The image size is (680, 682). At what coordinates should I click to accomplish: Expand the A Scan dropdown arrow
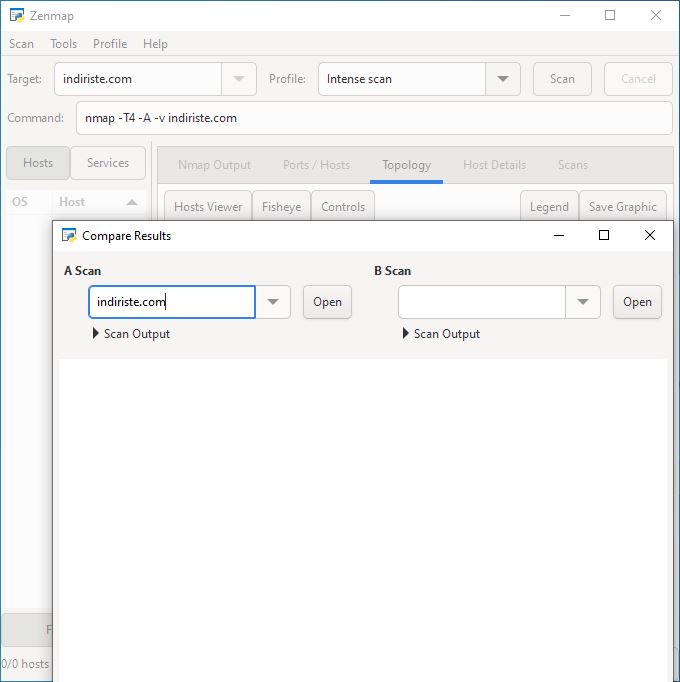pyautogui.click(x=273, y=302)
